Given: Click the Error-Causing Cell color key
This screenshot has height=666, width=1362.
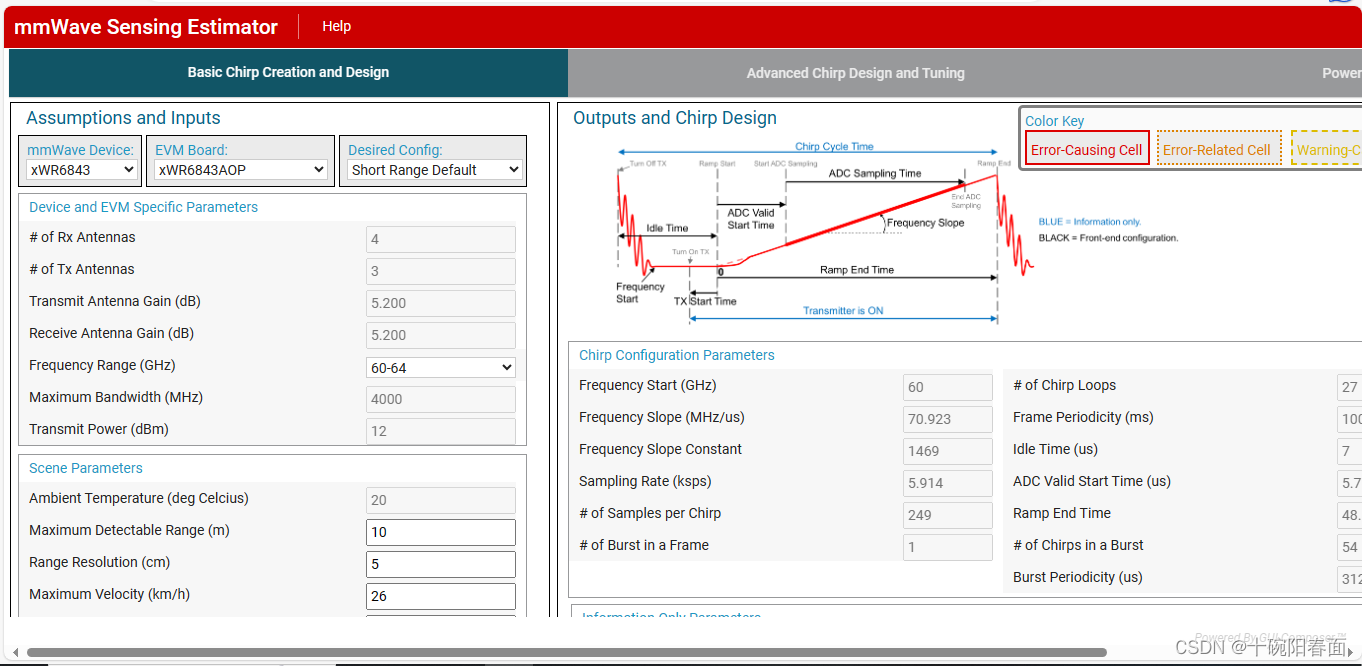Looking at the screenshot, I should (x=1087, y=150).
